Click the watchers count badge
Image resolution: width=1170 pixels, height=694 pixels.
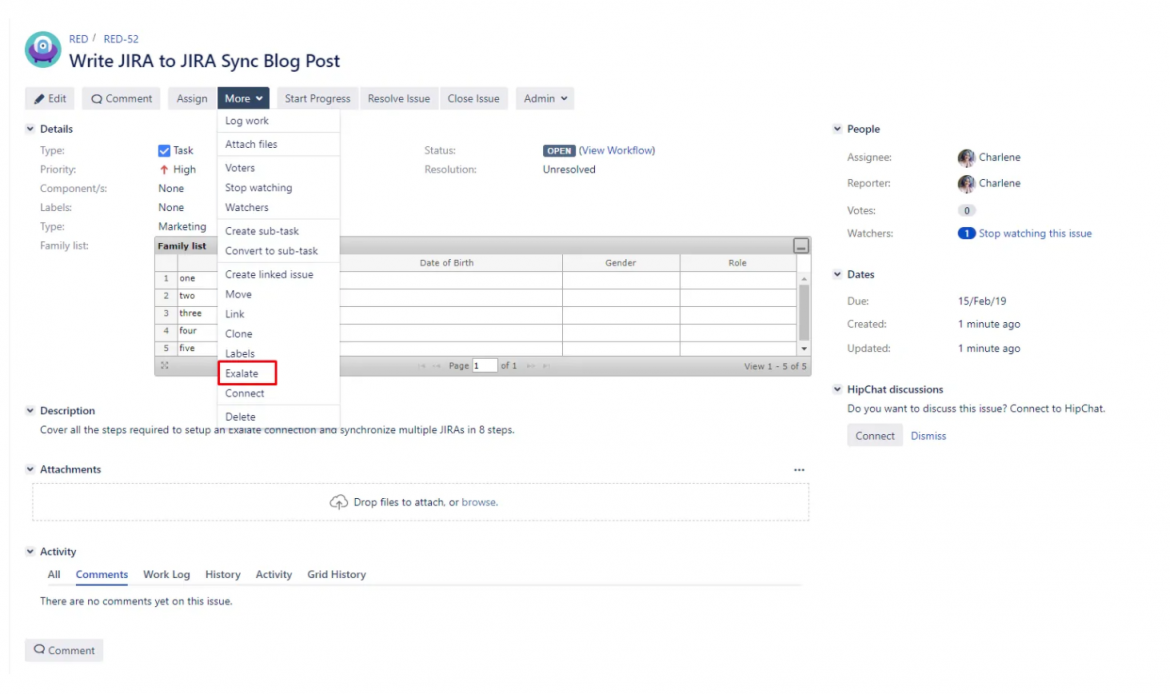pyautogui.click(x=966, y=234)
